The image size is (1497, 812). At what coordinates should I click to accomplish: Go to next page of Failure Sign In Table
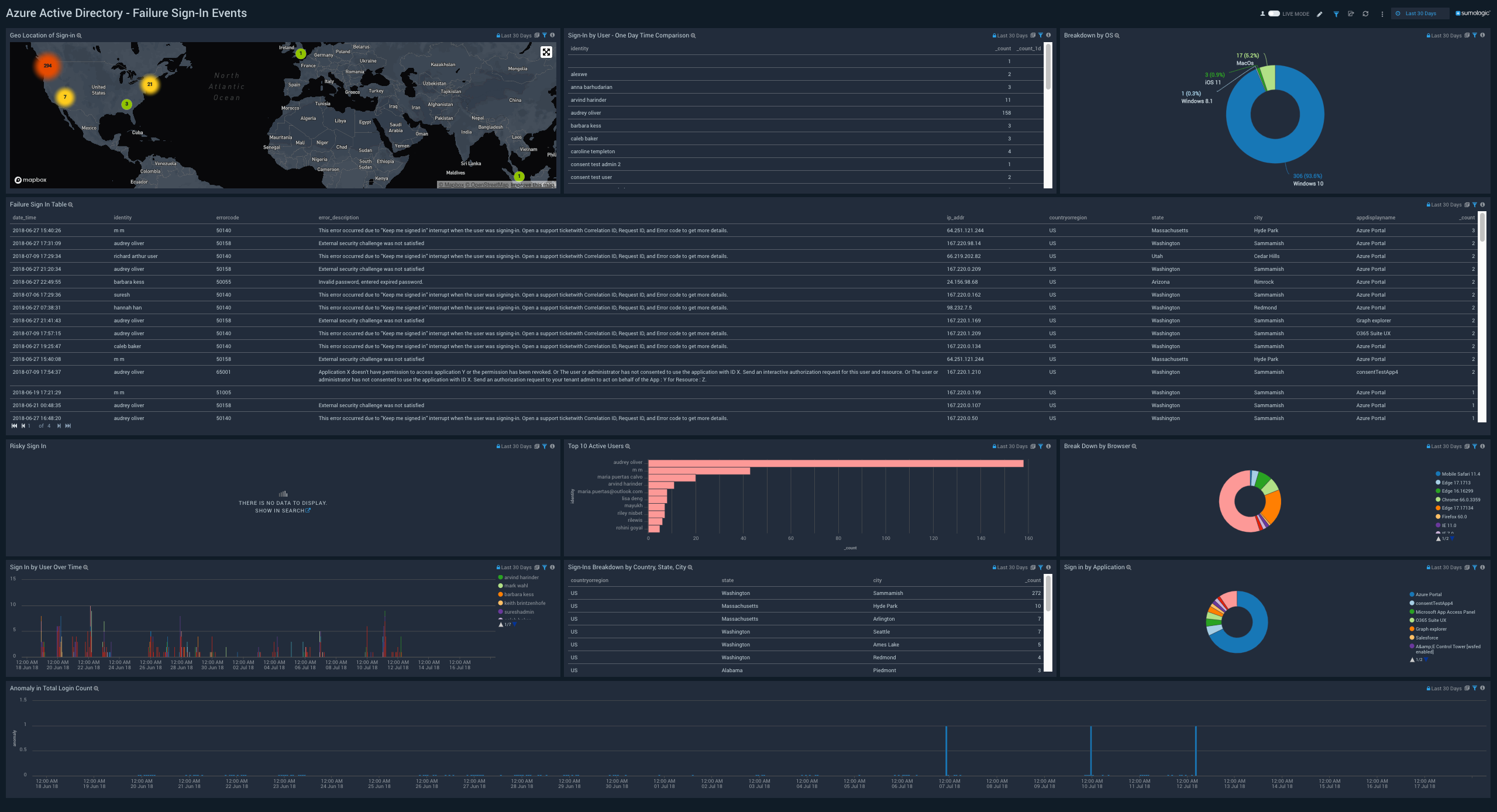click(60, 426)
